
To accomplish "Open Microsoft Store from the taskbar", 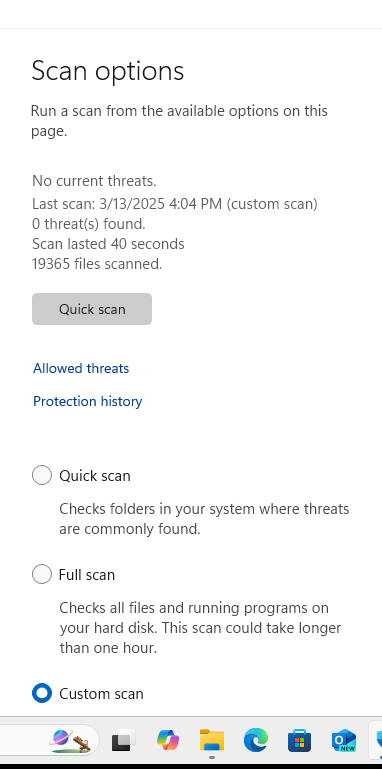I will click(300, 740).
